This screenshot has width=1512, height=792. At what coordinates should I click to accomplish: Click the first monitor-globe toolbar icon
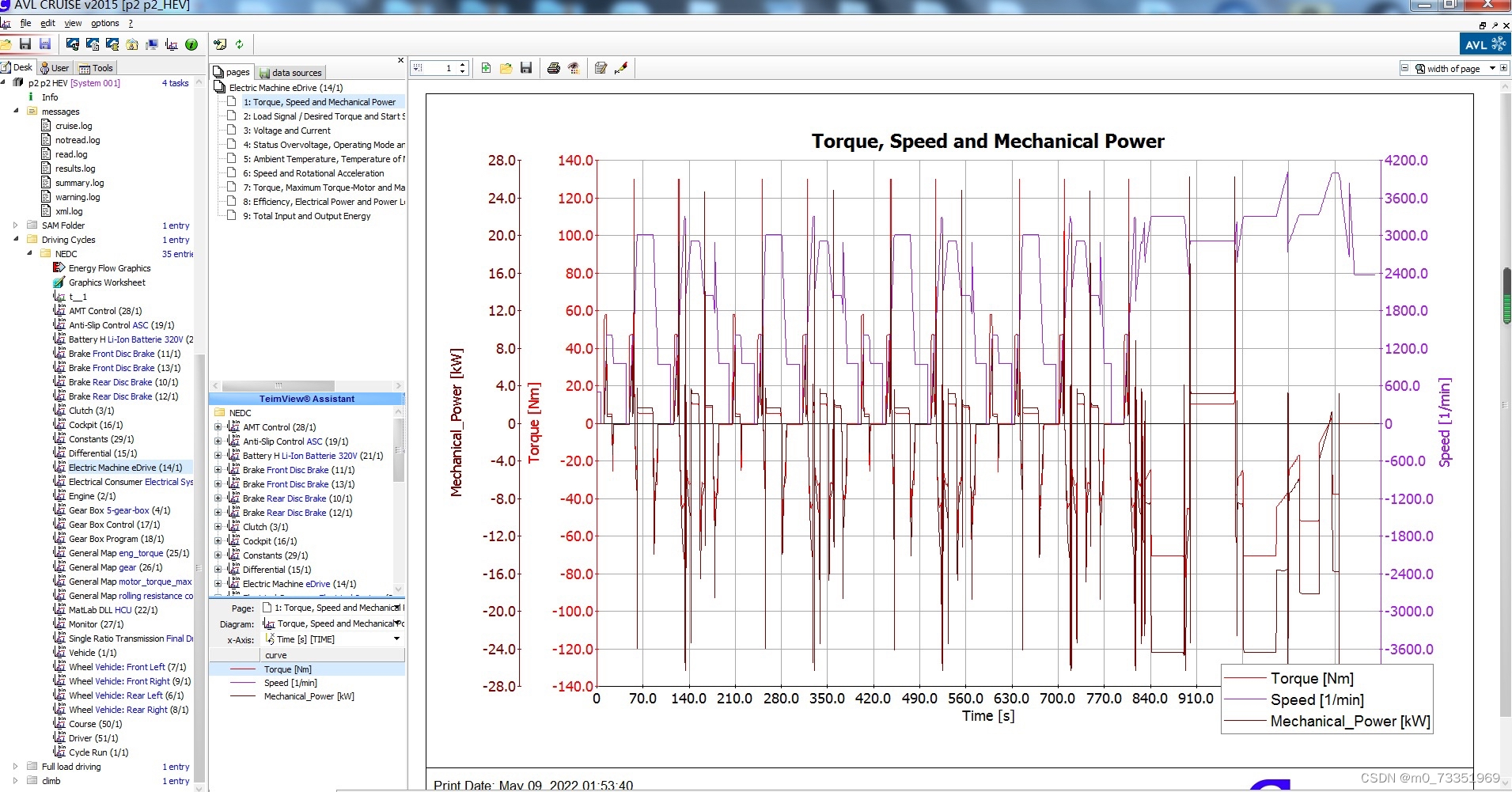pyautogui.click(x=73, y=44)
